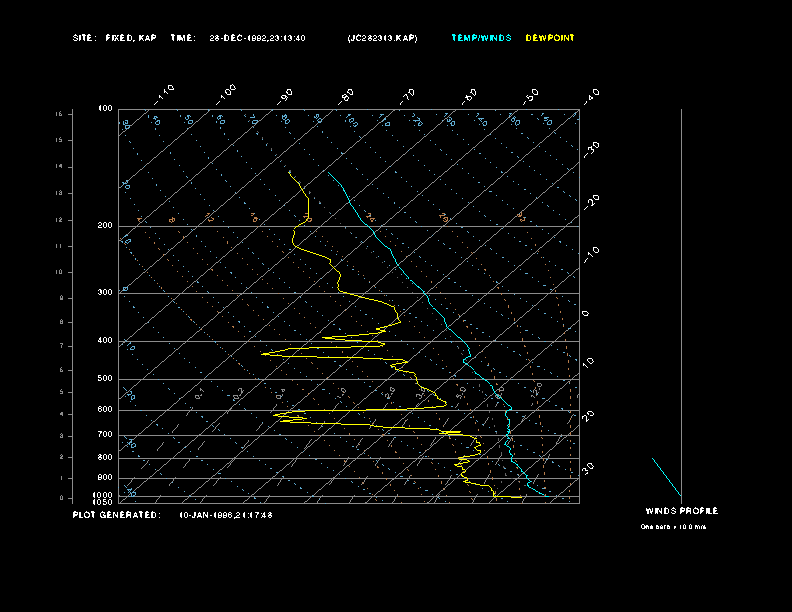The width and height of the screenshot is (792, 612).
Task: Click the -110 temperature label above the chart
Action: coord(164,95)
